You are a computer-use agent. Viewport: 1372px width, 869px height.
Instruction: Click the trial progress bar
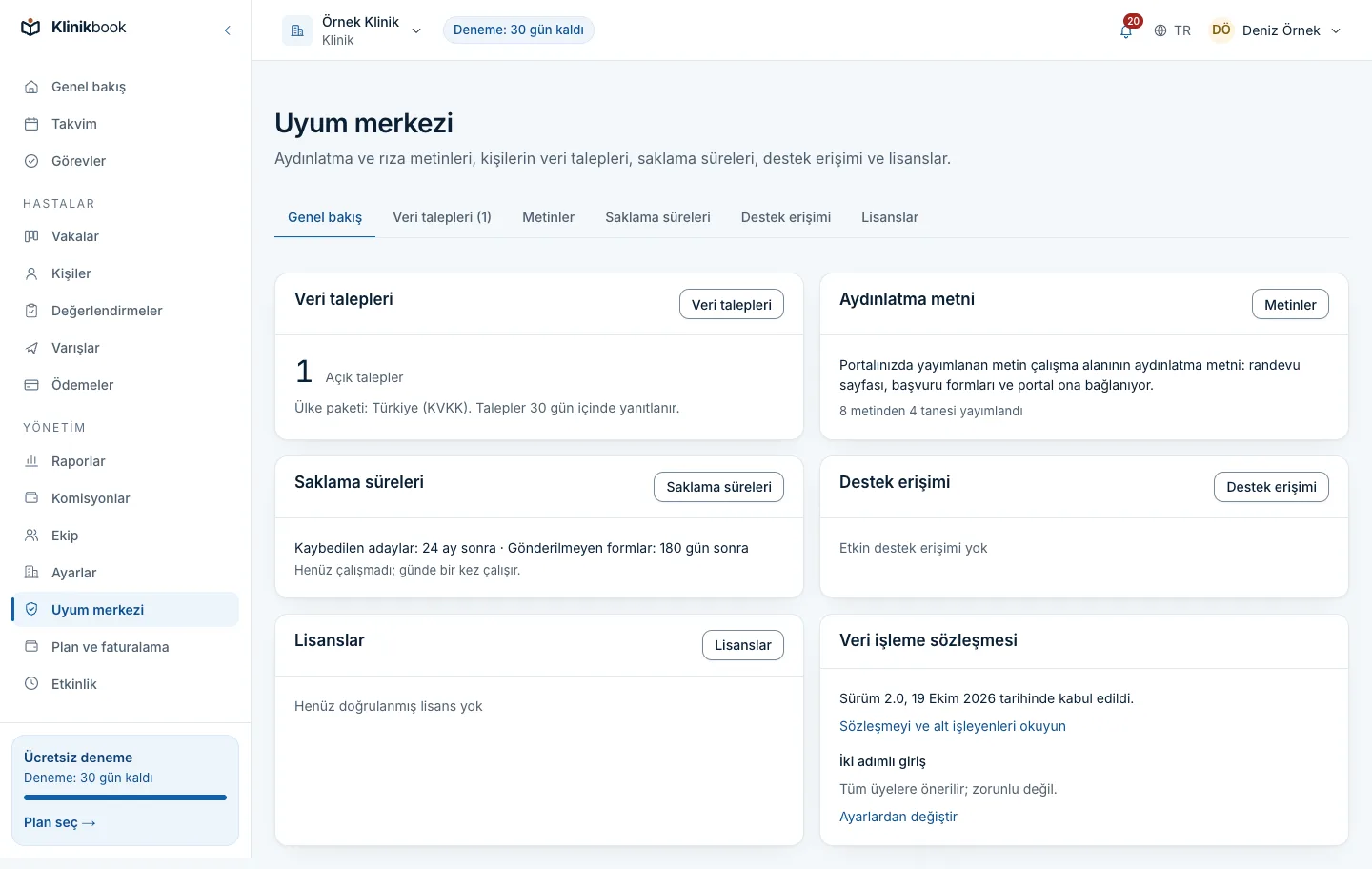pos(125,798)
